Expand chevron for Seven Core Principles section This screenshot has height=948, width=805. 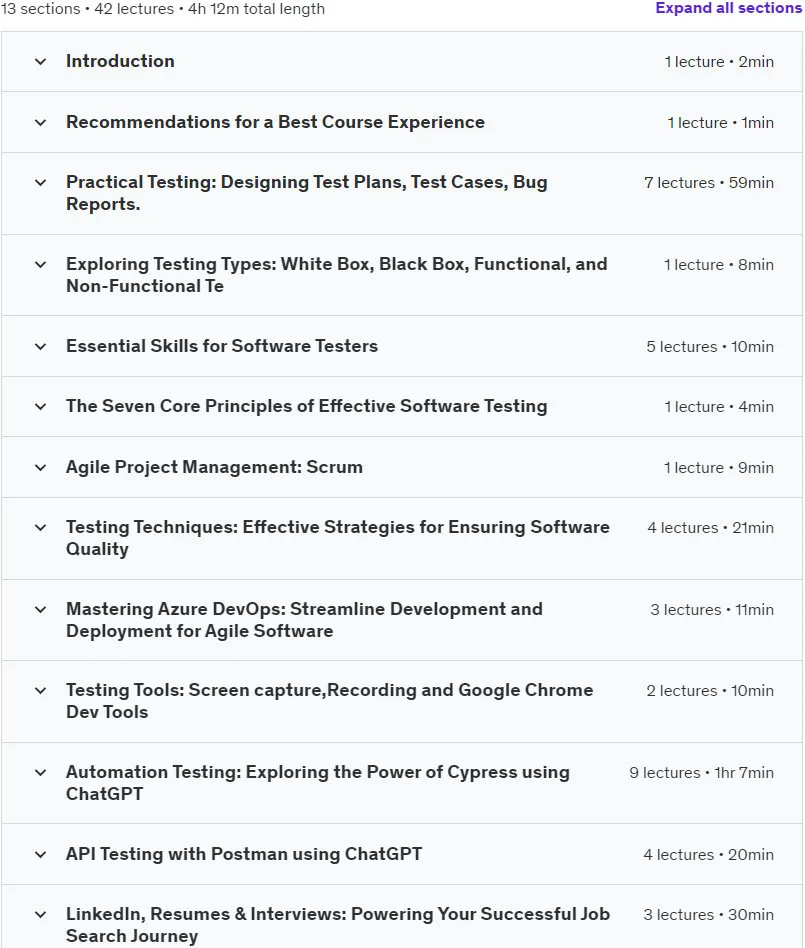click(x=41, y=407)
